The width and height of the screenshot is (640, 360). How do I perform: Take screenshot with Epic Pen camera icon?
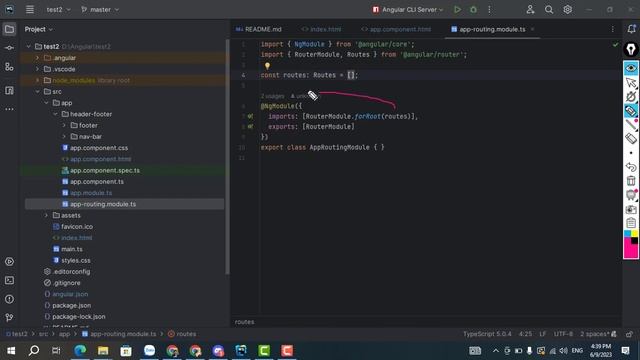pyautogui.click(x=631, y=209)
